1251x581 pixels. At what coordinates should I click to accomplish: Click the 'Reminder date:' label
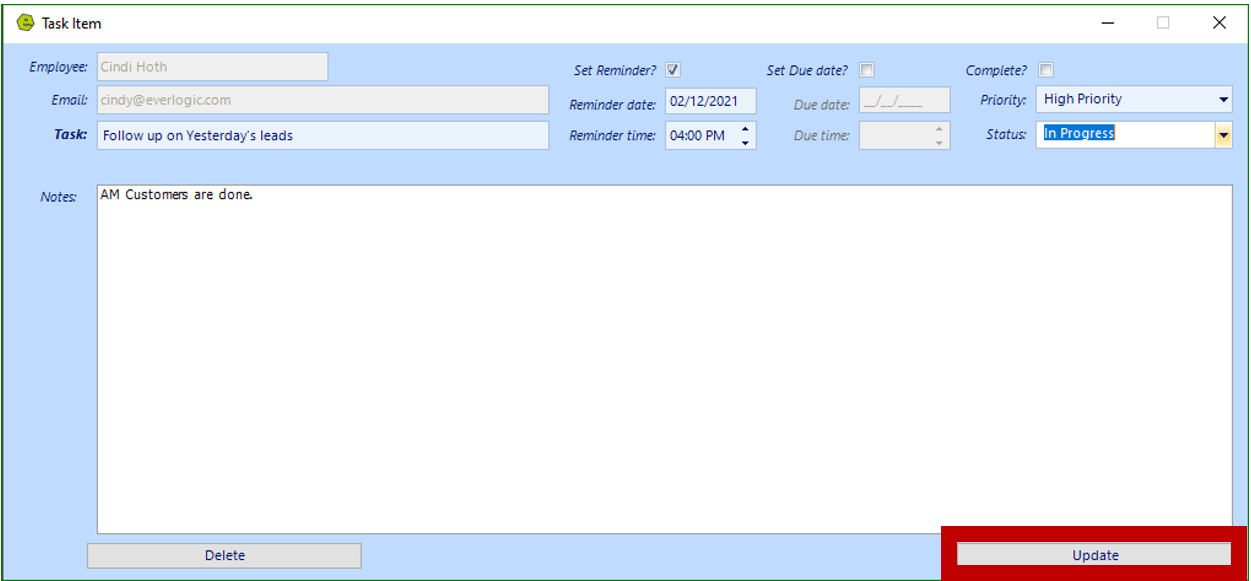[x=613, y=105]
